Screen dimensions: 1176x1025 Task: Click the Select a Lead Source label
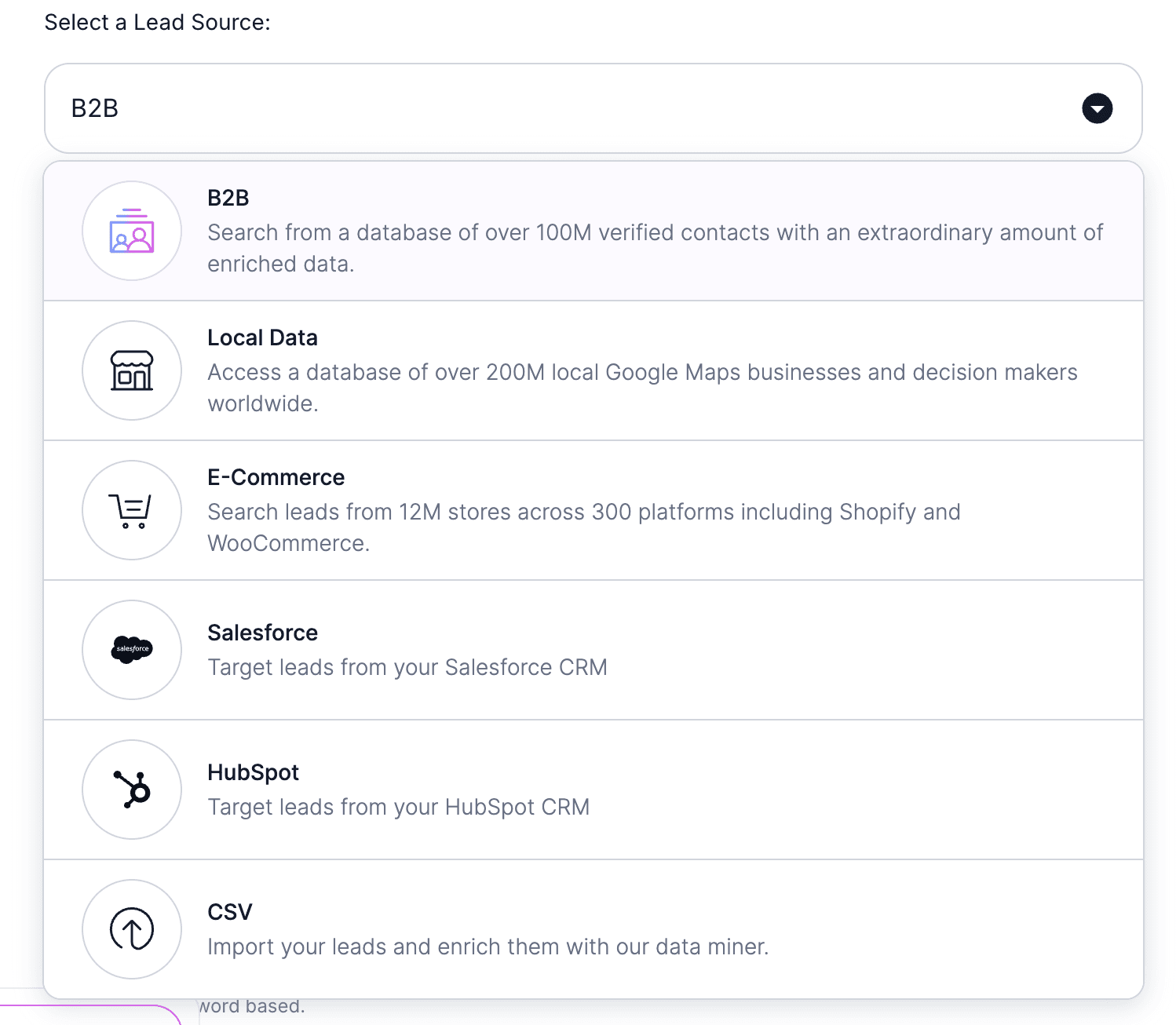coord(158,22)
